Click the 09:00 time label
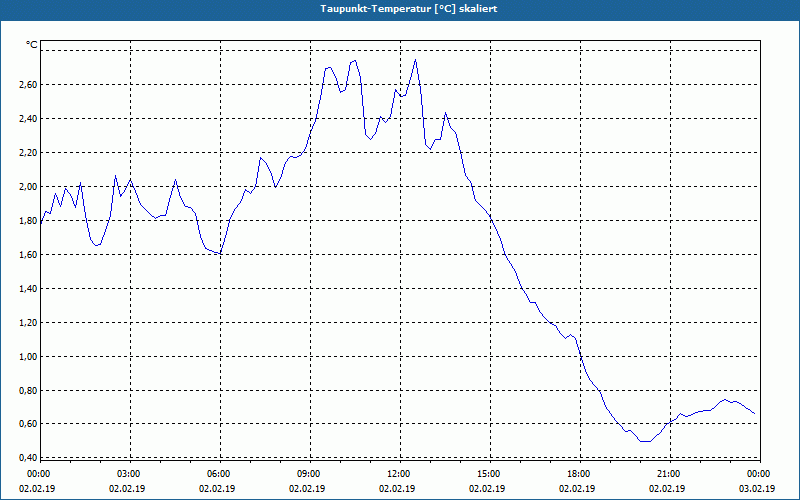 (307, 474)
